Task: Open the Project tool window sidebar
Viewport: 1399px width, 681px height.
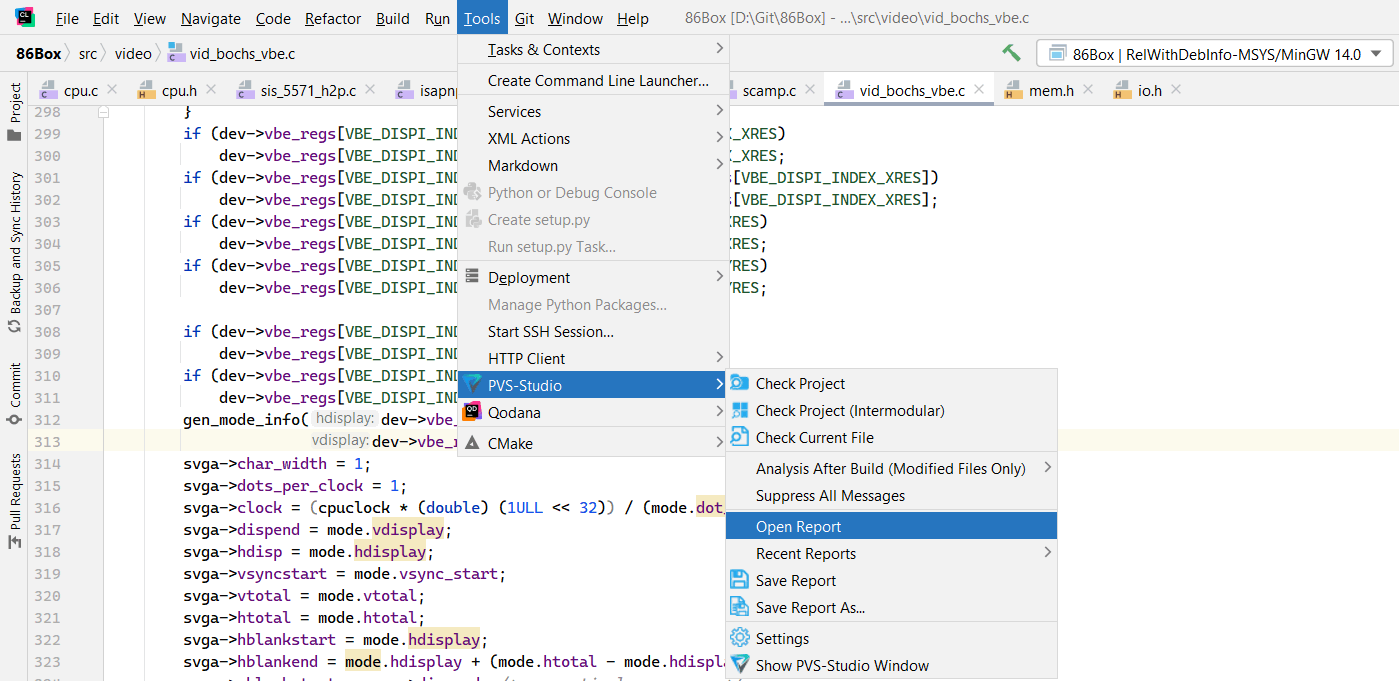Action: click(15, 111)
